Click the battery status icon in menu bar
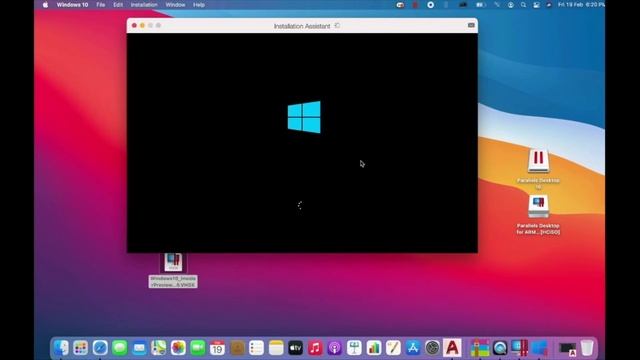The height and width of the screenshot is (360, 640). tap(480, 5)
